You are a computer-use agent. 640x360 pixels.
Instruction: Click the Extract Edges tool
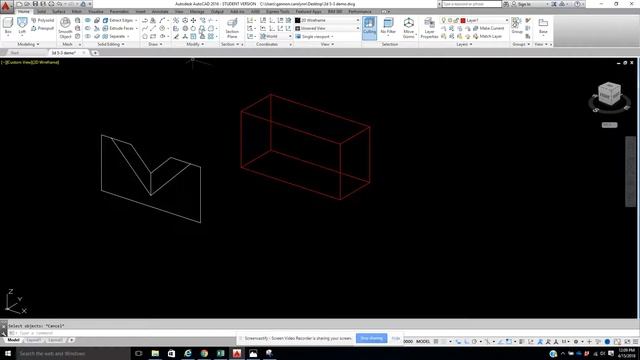click(119, 20)
